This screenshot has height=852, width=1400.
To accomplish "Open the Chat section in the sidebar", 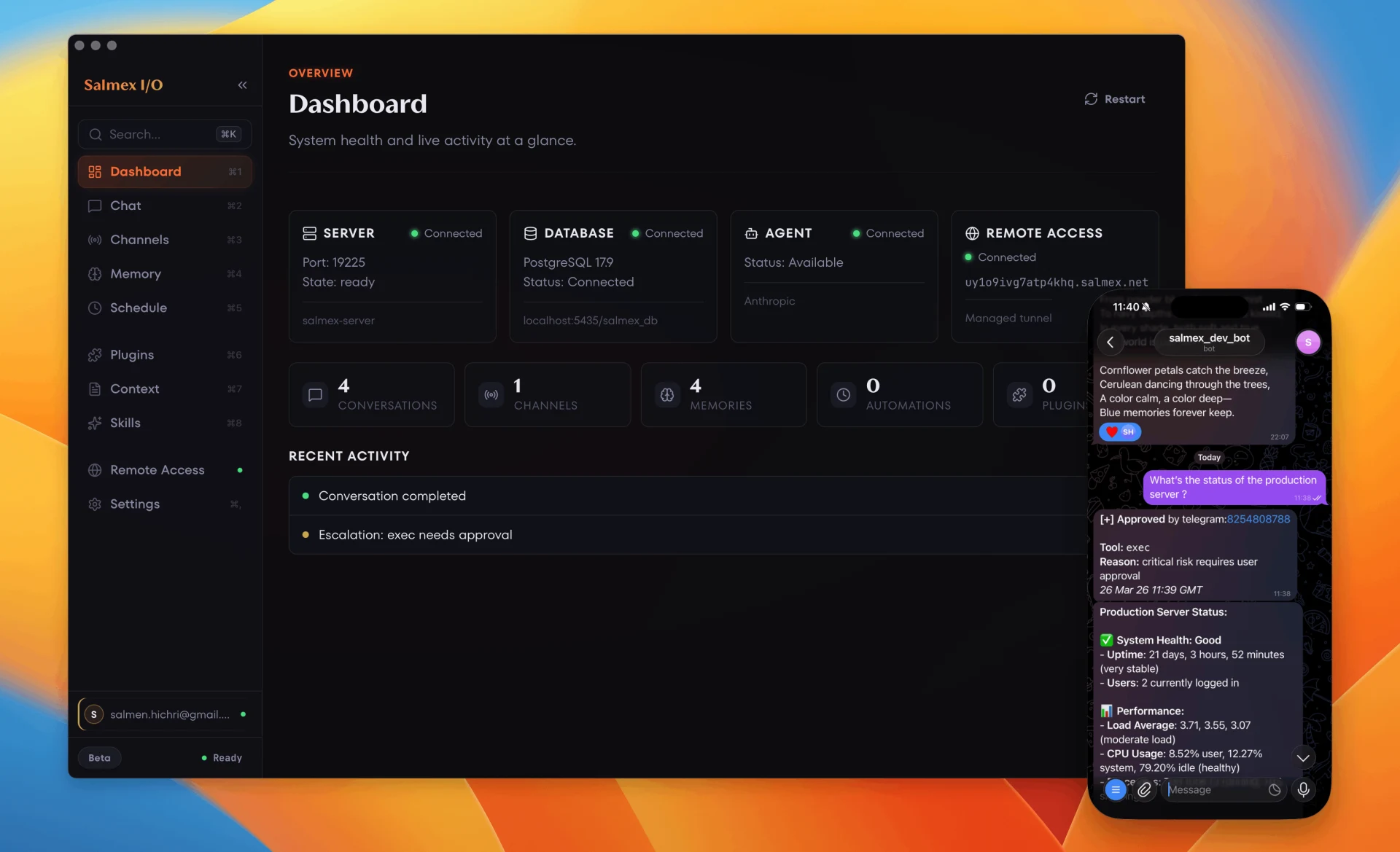I will click(125, 206).
